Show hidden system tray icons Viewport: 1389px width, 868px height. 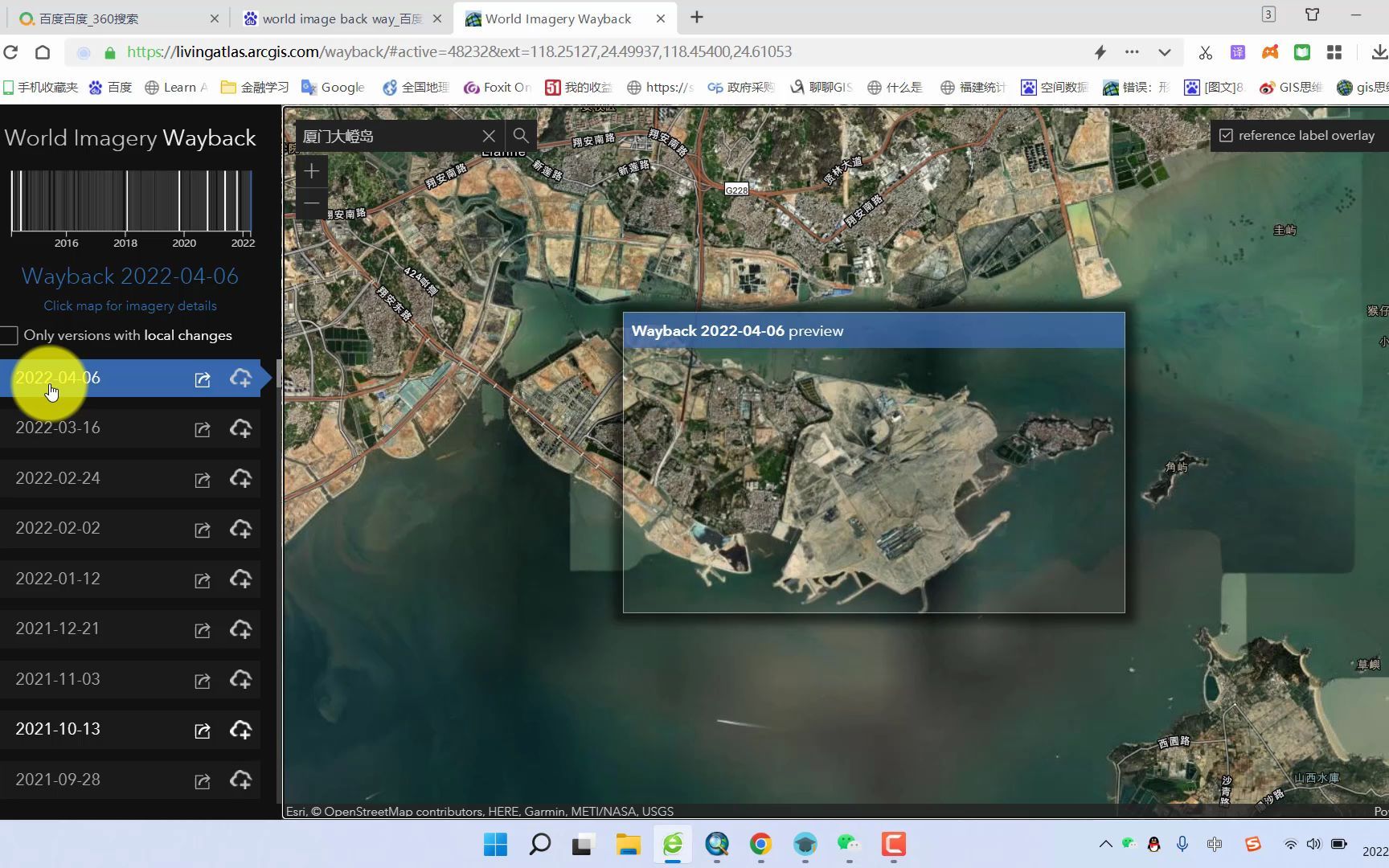[1105, 844]
